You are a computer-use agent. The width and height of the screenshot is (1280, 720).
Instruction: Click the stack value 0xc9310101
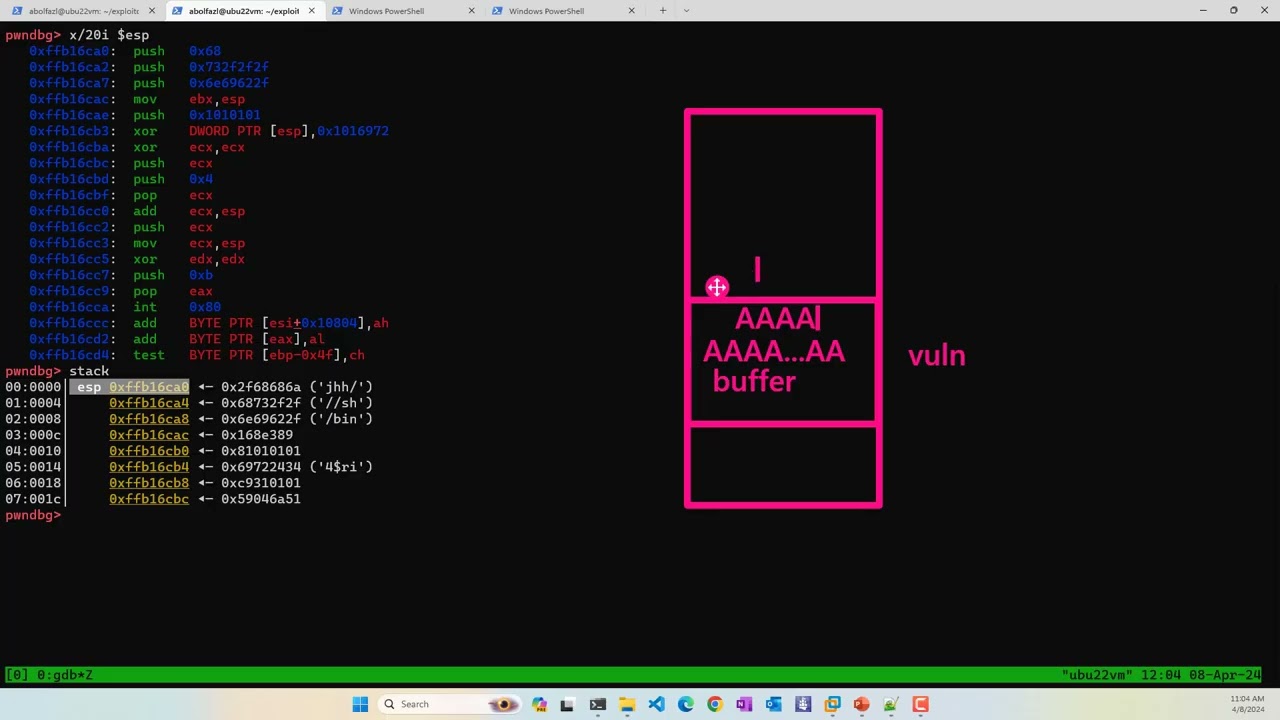261,483
